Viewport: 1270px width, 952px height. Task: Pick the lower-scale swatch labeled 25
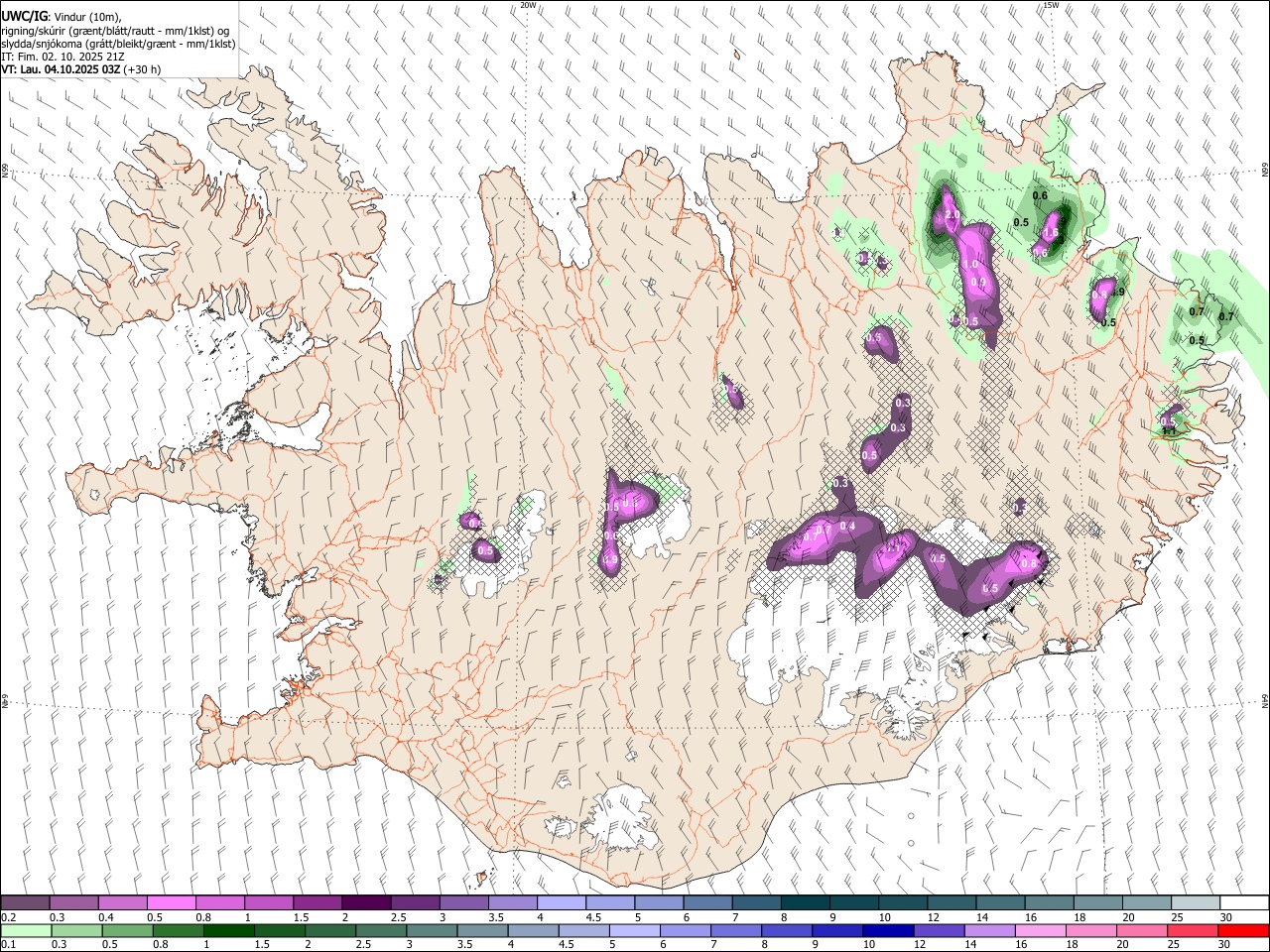(1193, 930)
